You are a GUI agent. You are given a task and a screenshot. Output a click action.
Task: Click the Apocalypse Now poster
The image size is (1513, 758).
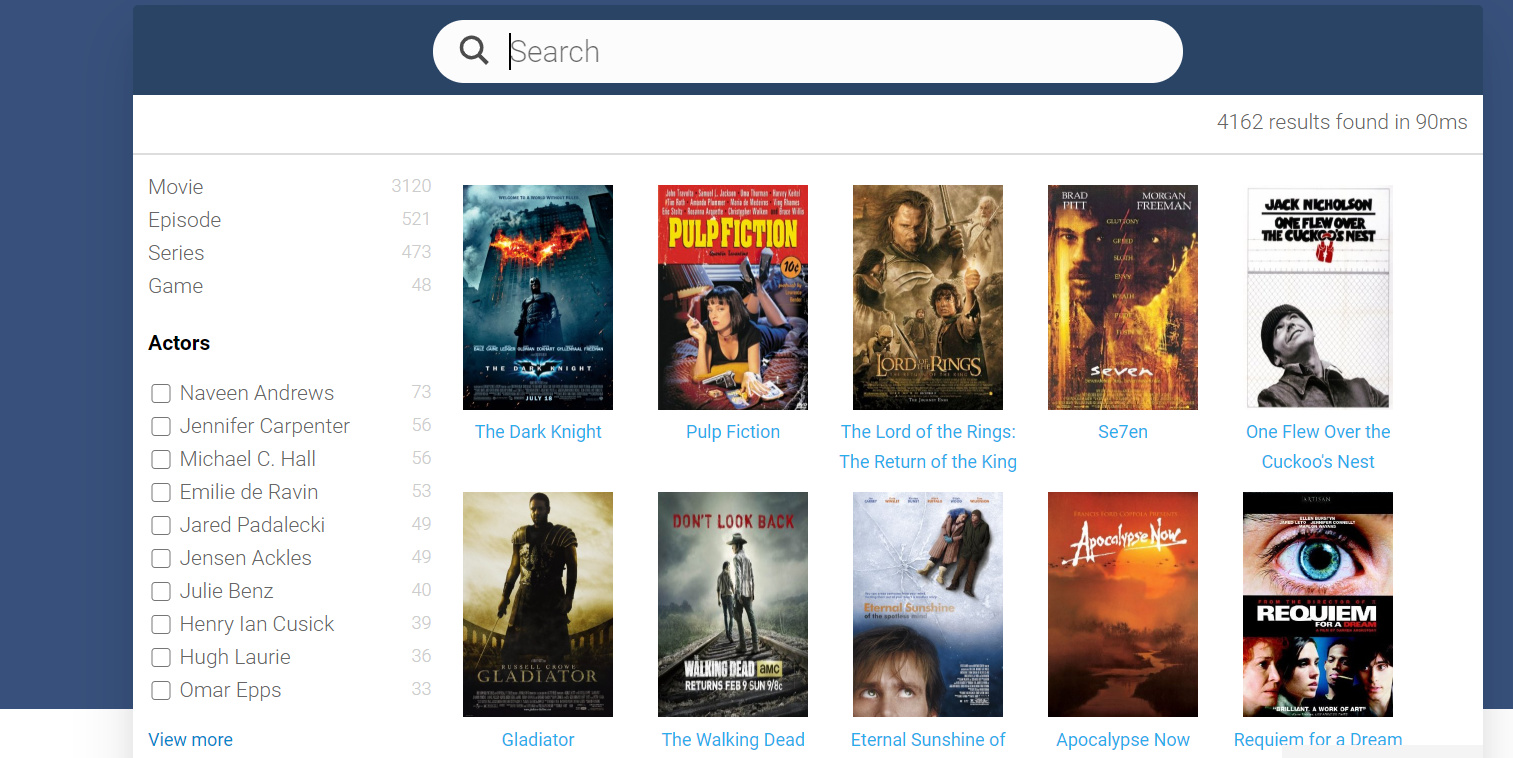pyautogui.click(x=1123, y=604)
